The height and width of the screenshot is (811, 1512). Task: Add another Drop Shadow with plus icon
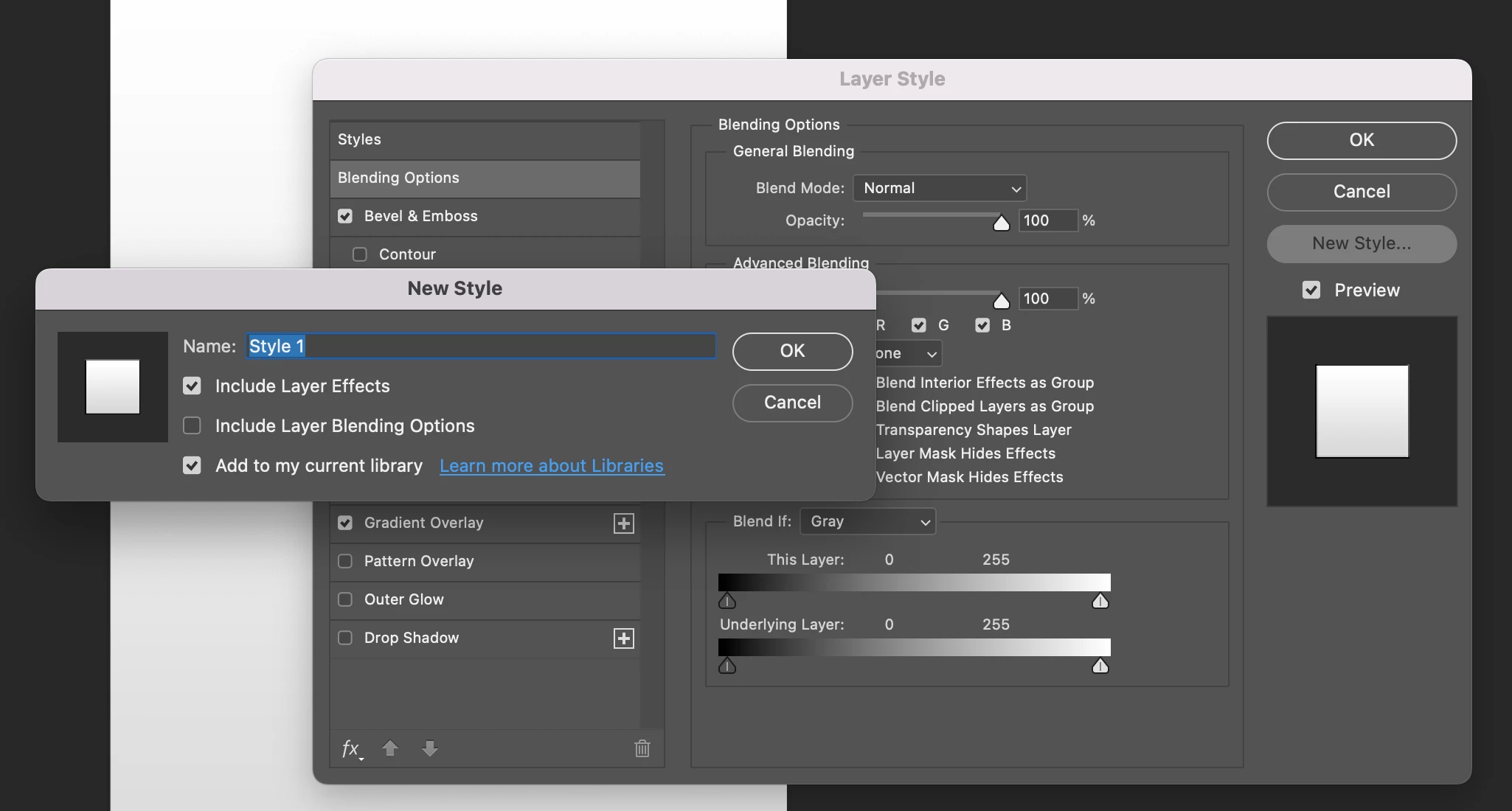(624, 638)
